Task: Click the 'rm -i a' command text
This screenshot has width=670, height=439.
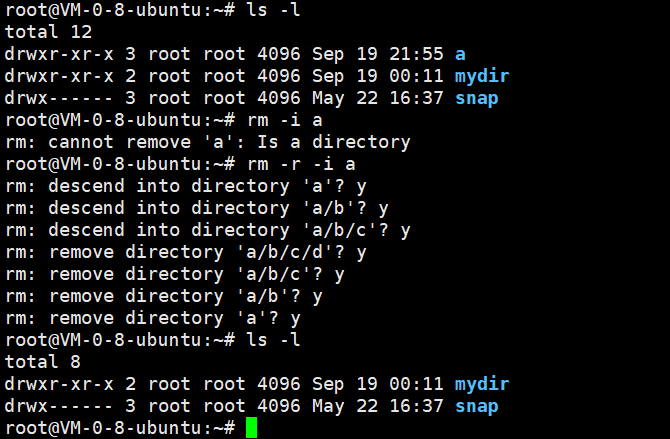Action: (x=285, y=121)
